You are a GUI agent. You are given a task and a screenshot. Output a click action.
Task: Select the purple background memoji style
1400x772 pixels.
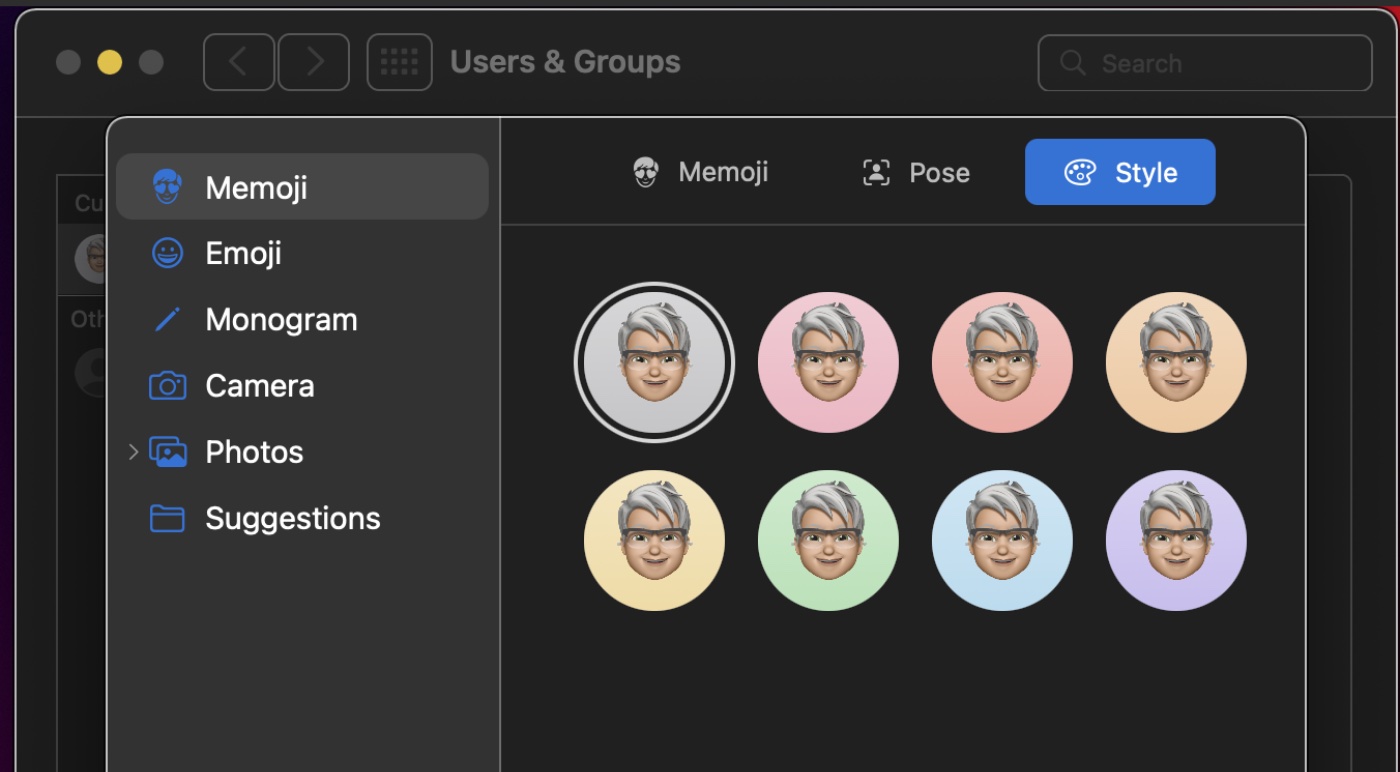[1176, 540]
